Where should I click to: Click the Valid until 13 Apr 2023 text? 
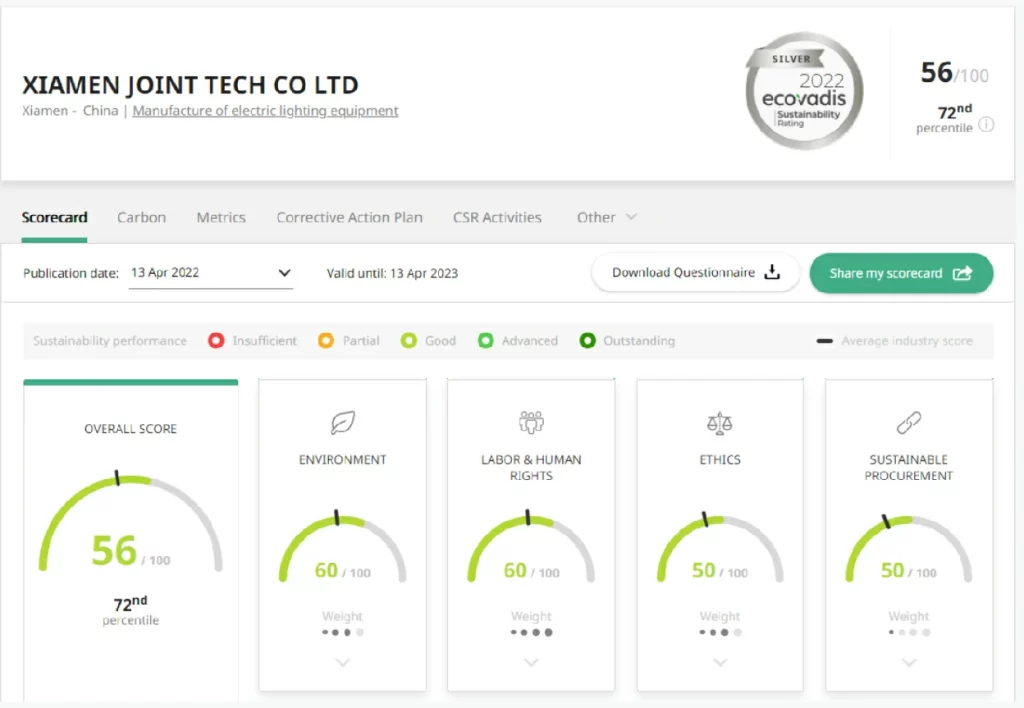point(392,273)
